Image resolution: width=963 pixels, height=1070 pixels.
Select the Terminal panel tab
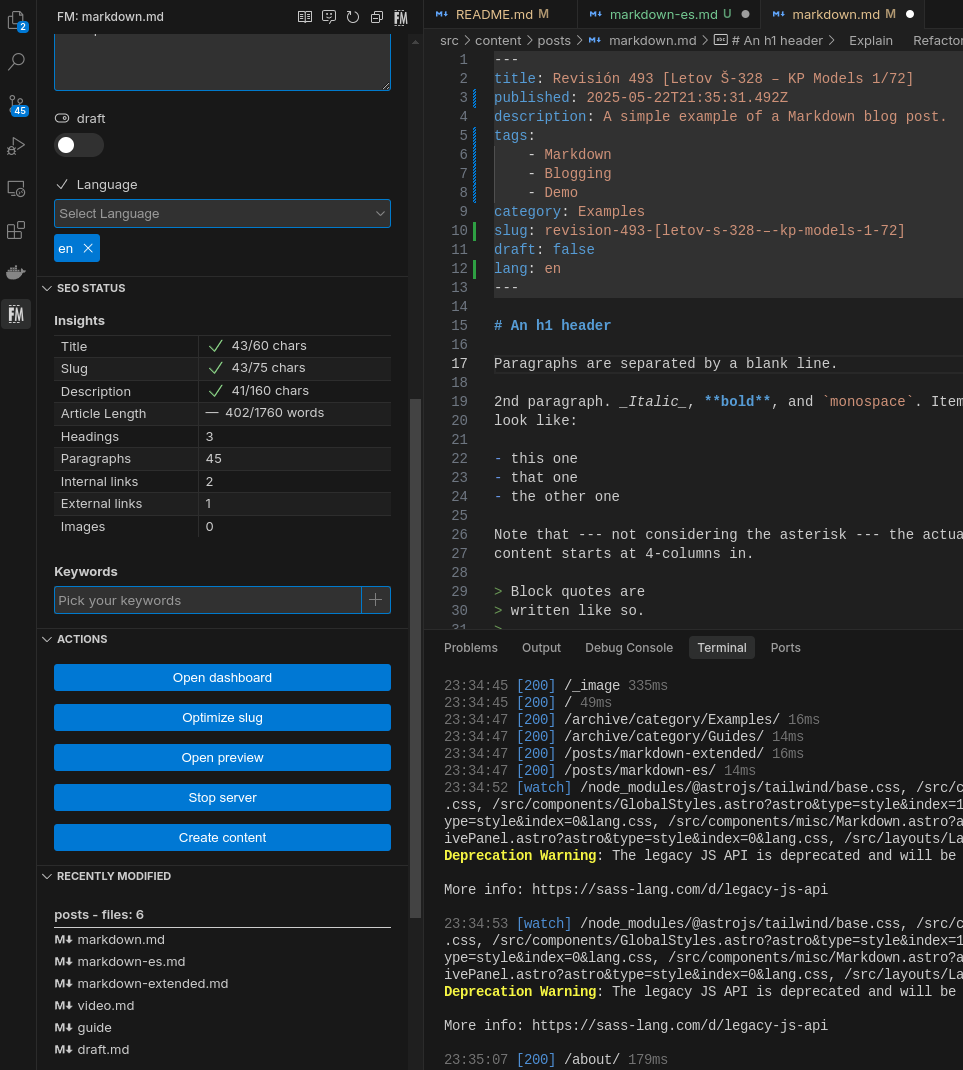point(722,648)
